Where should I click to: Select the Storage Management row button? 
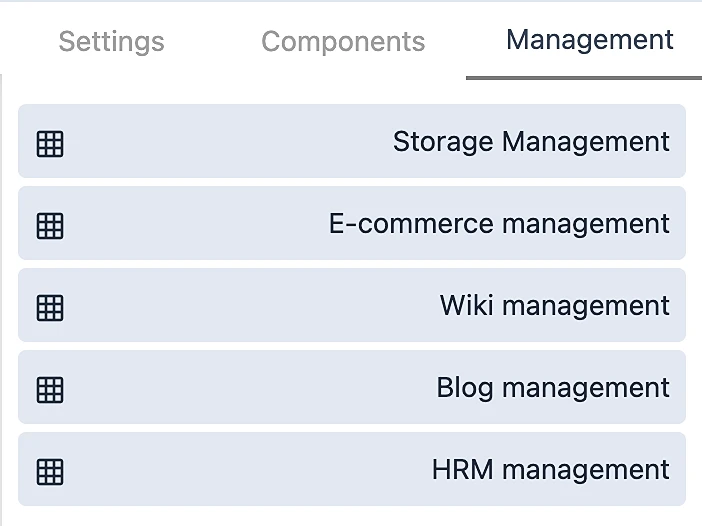[352, 142]
